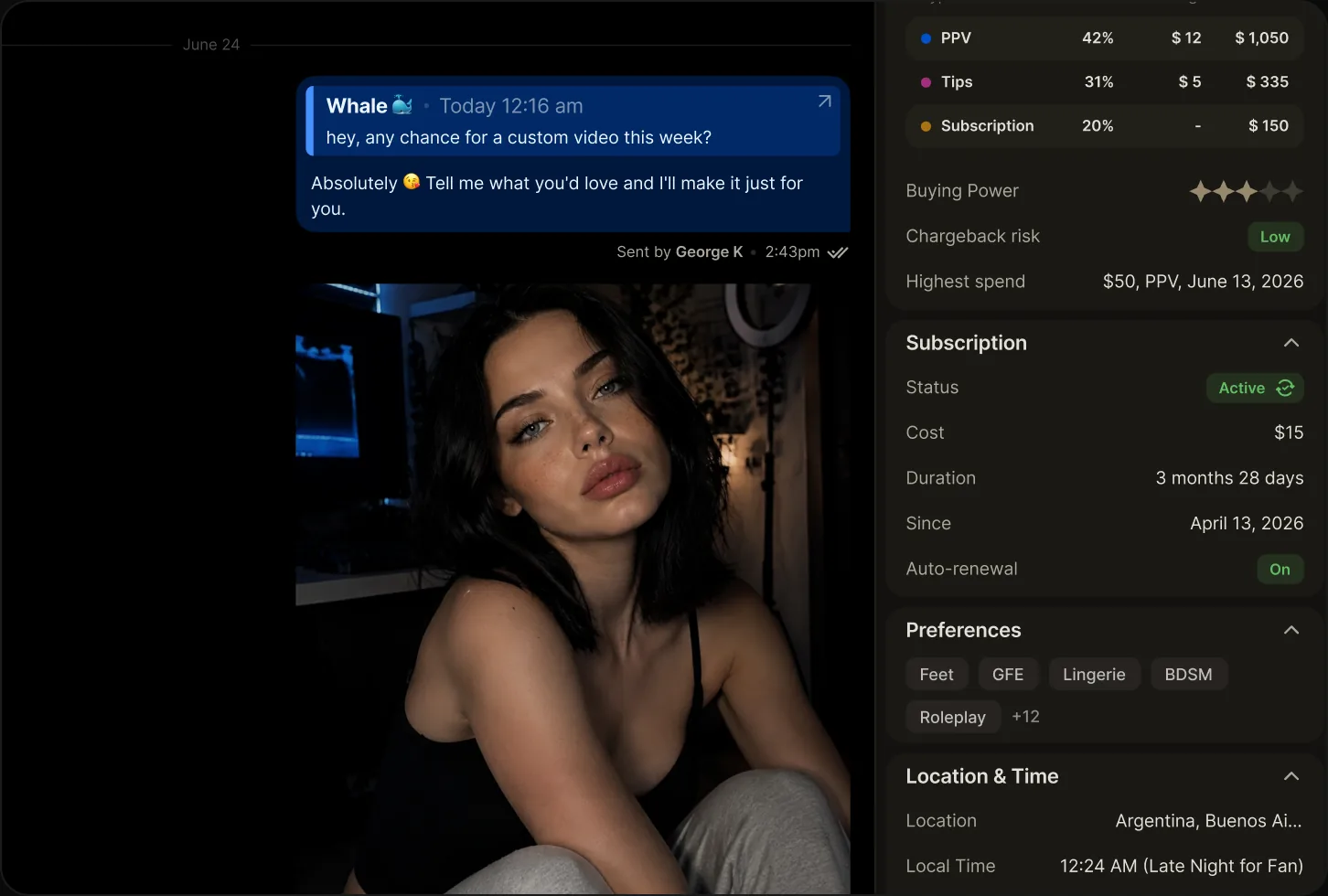This screenshot has width=1328, height=896.
Task: Click the location Argentina, Buenos Ai...
Action: click(1208, 821)
